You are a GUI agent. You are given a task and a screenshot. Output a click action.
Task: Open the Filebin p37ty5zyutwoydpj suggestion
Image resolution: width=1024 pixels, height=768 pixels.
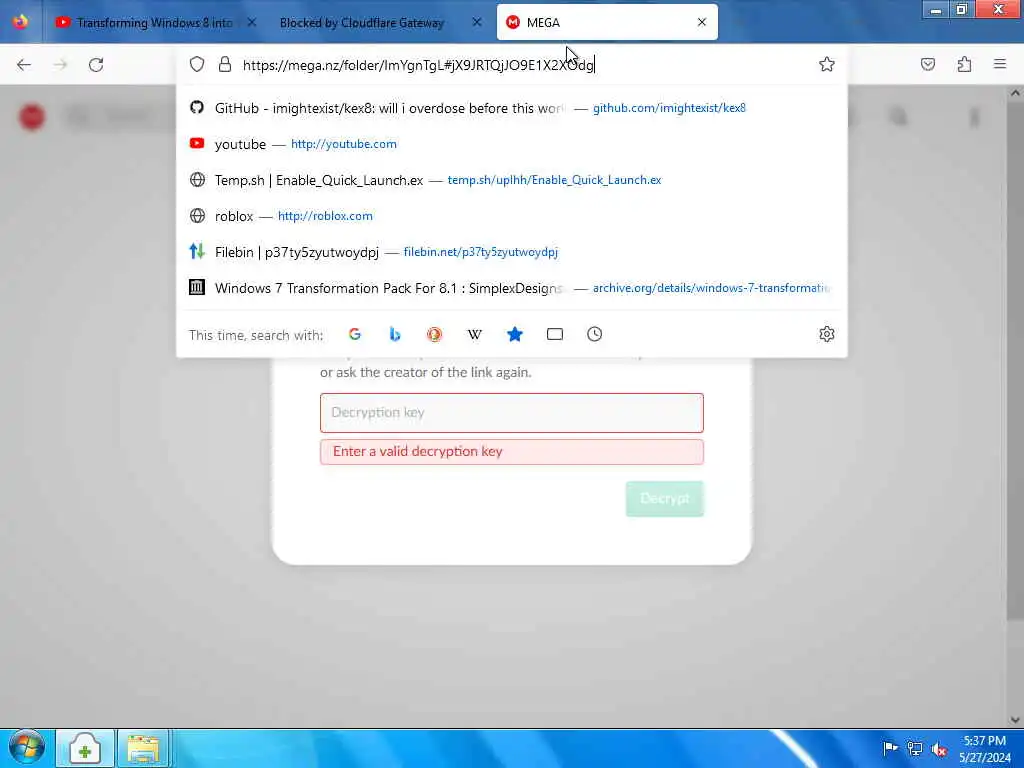click(x=511, y=252)
